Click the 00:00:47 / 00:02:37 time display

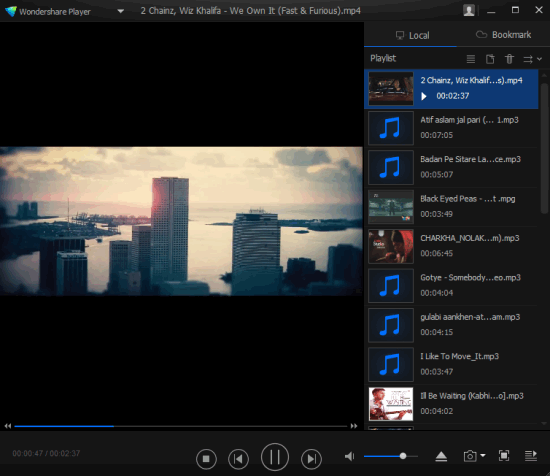46,453
